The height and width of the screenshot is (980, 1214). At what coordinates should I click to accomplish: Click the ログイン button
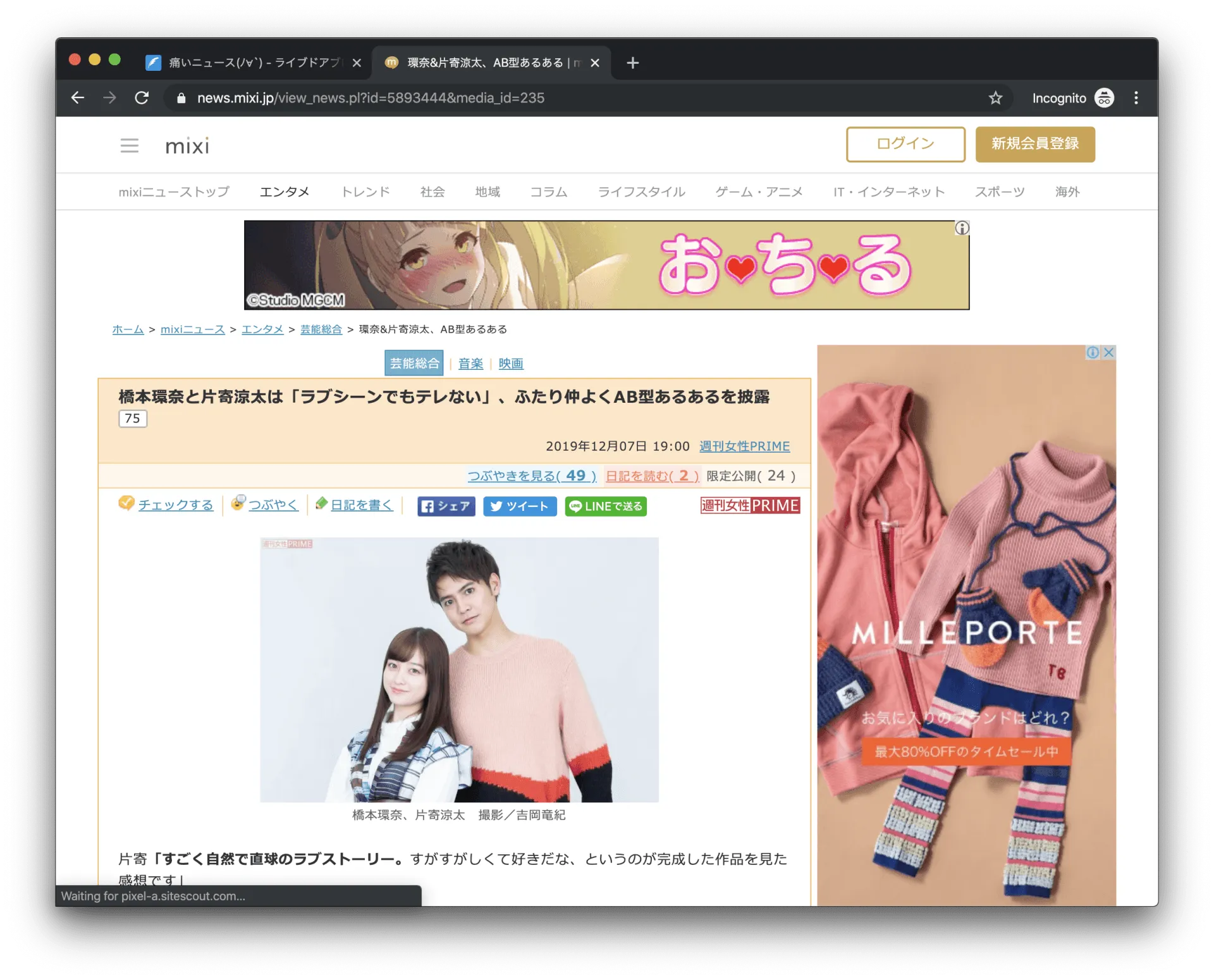[x=905, y=144]
